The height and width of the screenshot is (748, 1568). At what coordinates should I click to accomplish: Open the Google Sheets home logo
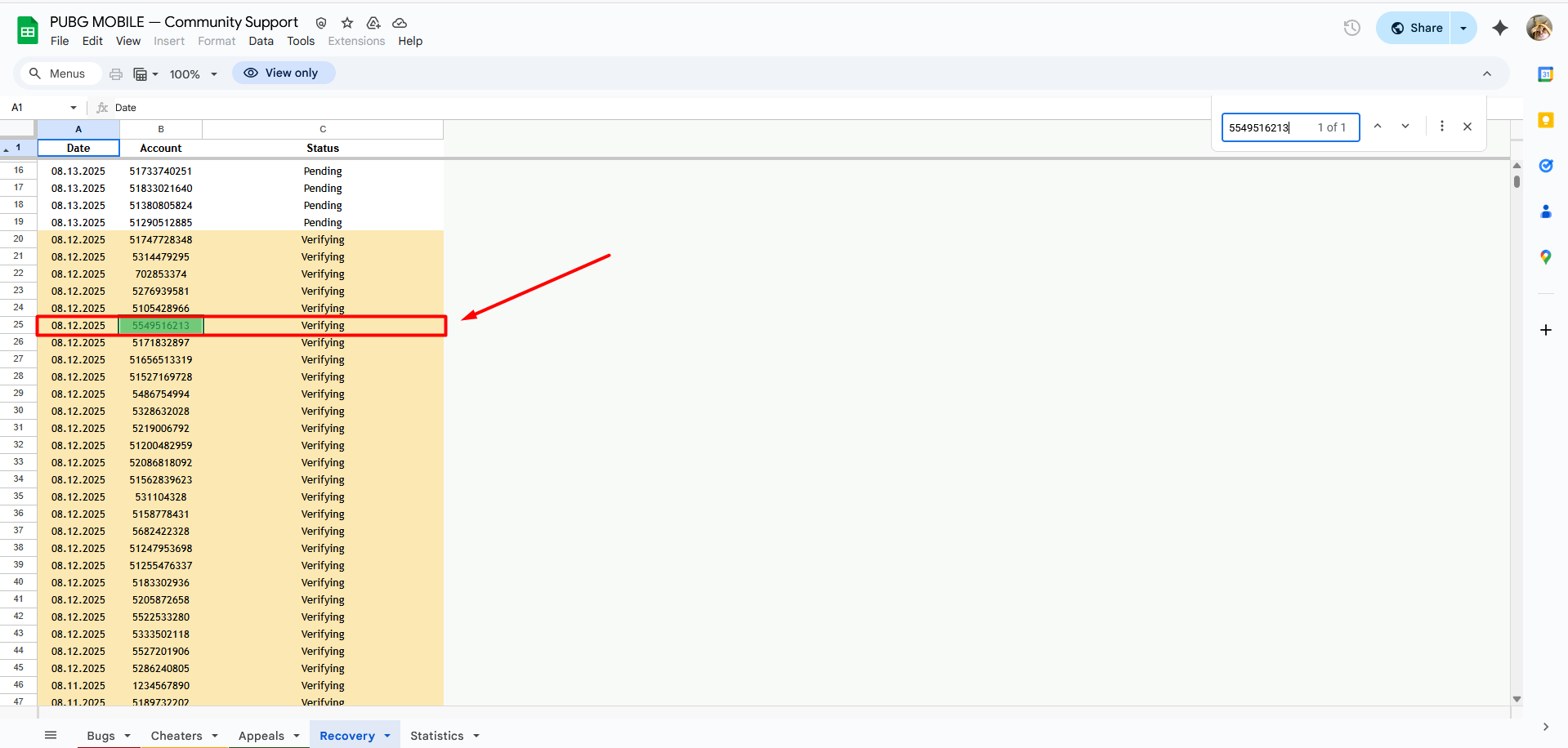click(x=28, y=31)
